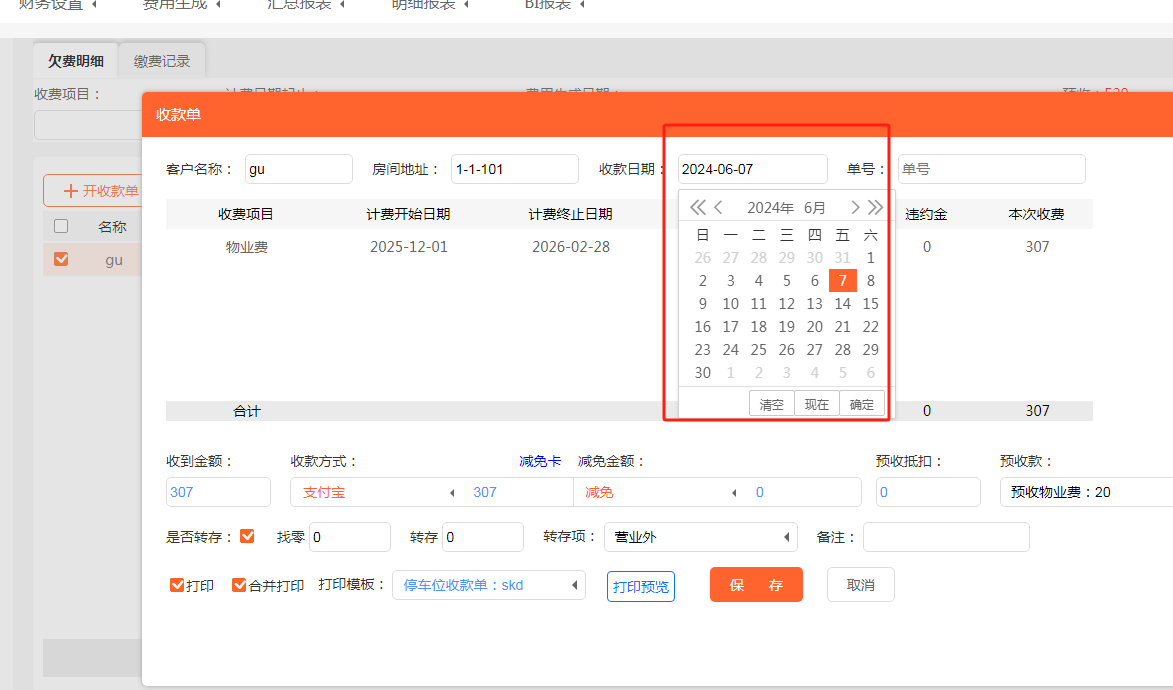Uncheck the 是否转存 checkbox
The width and height of the screenshot is (1173, 690).
click(245, 536)
